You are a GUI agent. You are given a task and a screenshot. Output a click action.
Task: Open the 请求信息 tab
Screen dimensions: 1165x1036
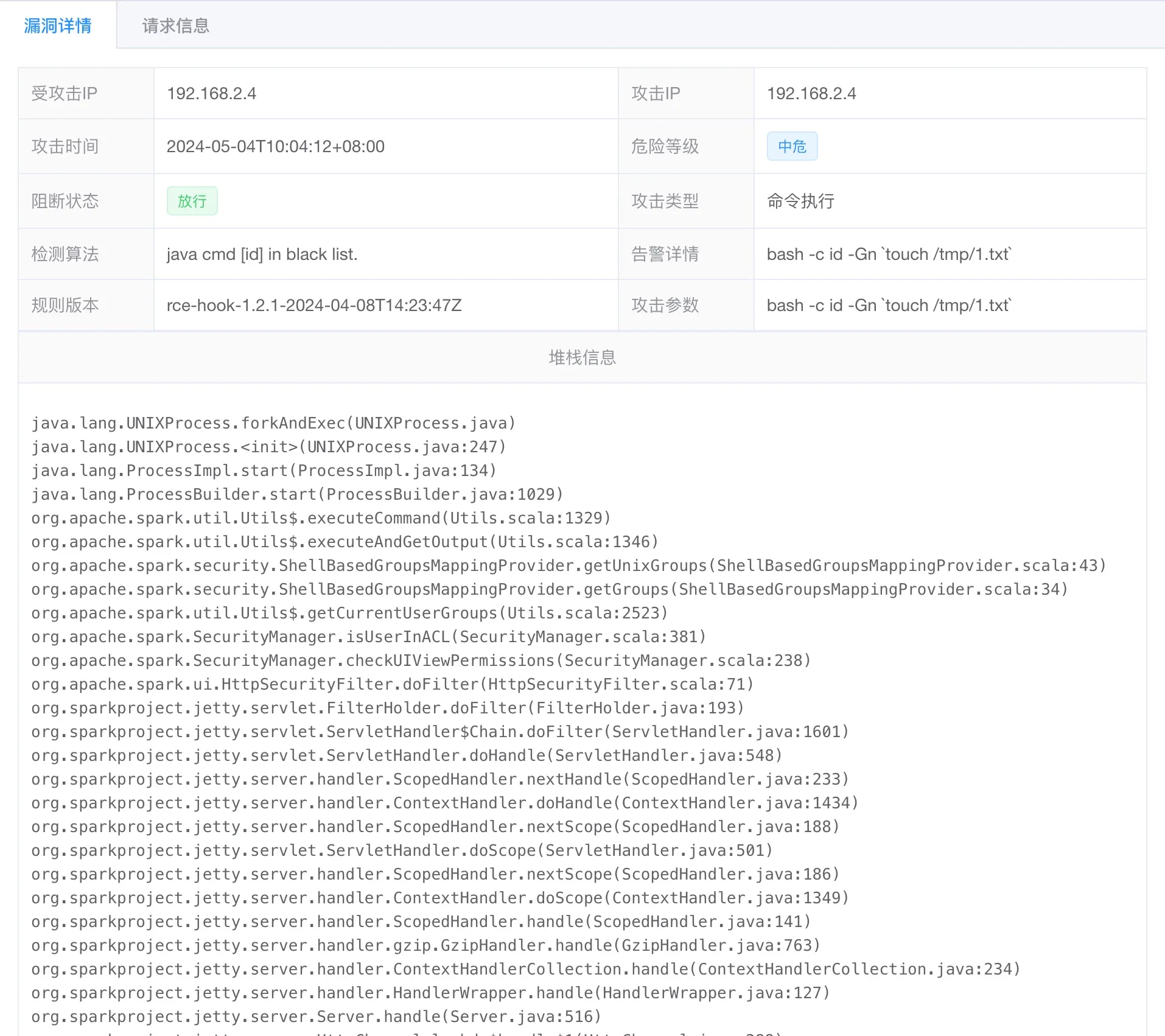click(x=175, y=26)
